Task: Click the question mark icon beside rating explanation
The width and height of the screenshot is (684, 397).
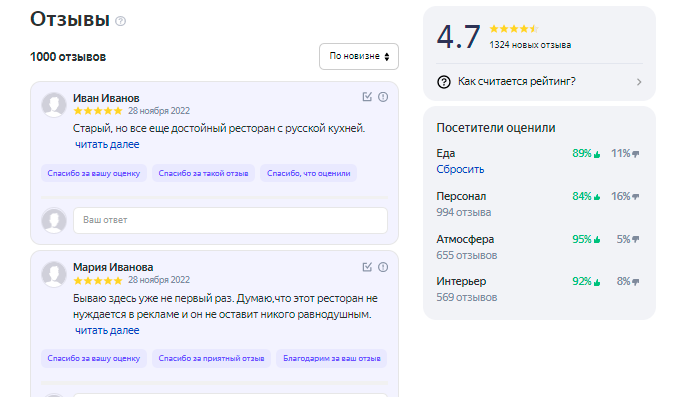Action: [444, 82]
